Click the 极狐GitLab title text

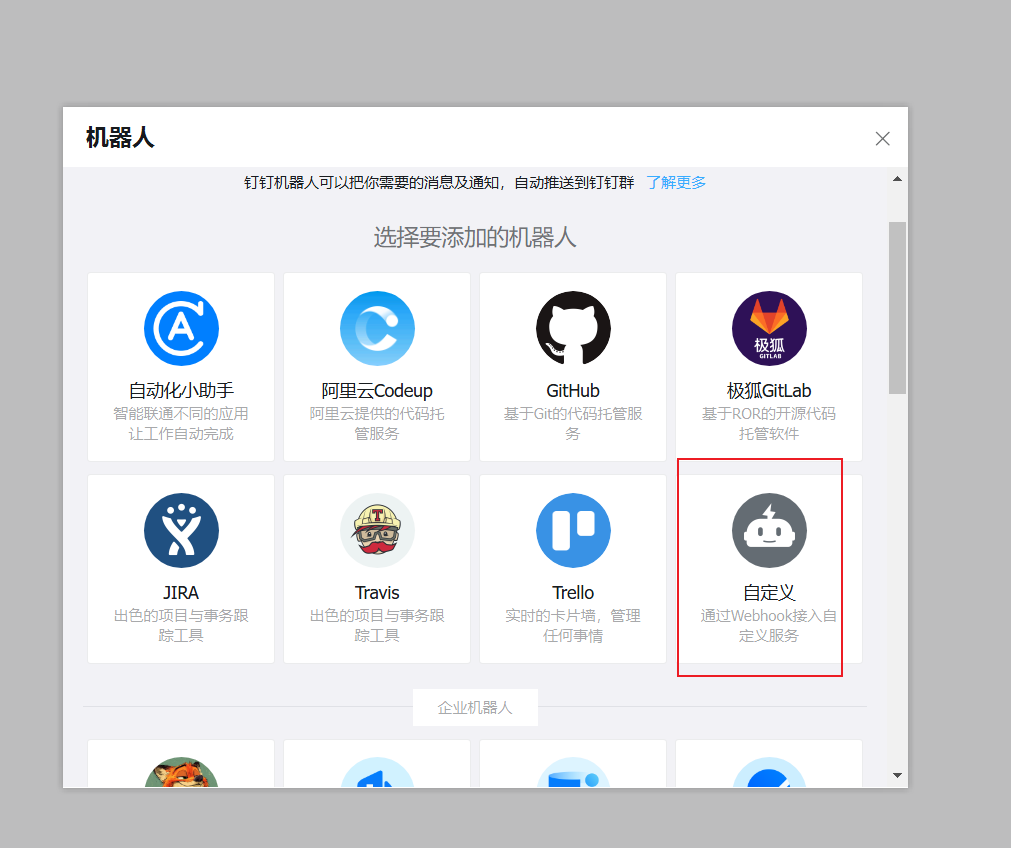[x=769, y=391]
